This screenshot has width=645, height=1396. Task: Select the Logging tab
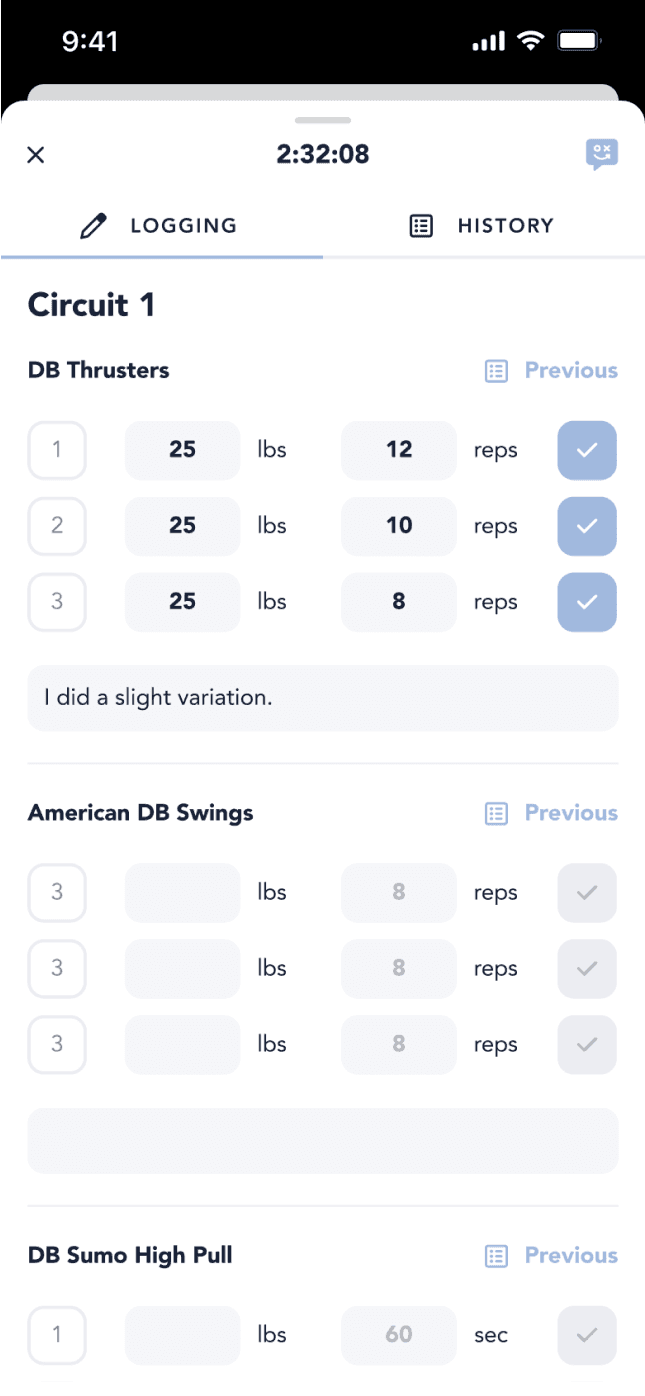(x=183, y=225)
